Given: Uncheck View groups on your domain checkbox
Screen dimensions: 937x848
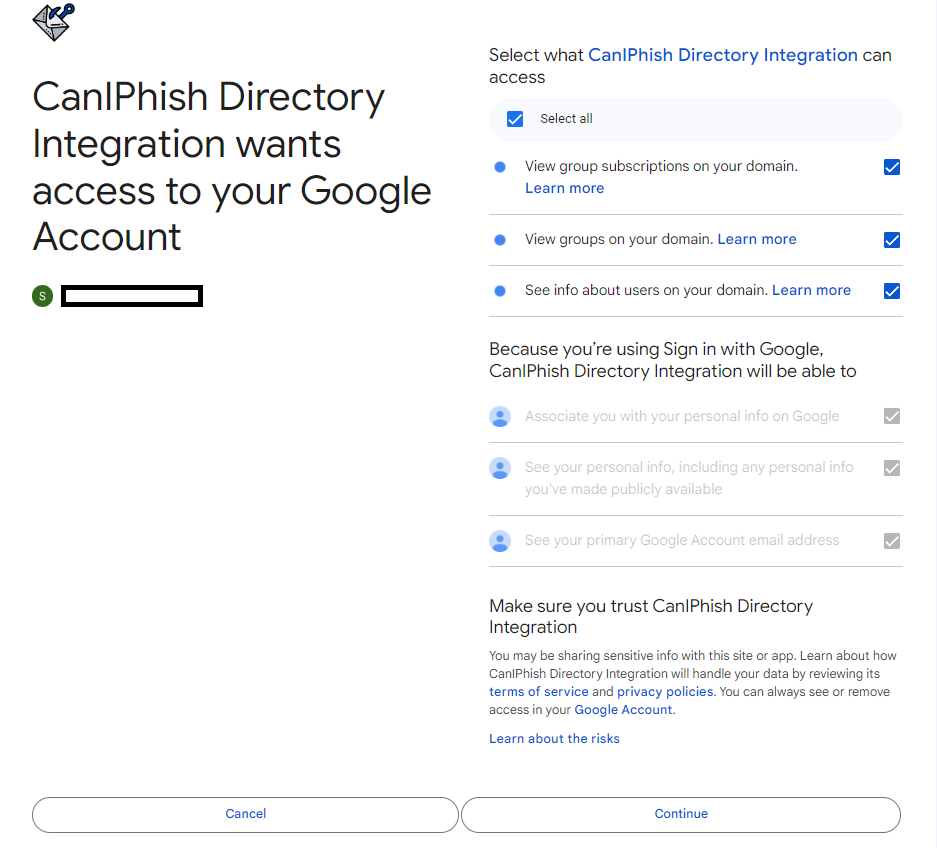Looking at the screenshot, I should [x=892, y=240].
